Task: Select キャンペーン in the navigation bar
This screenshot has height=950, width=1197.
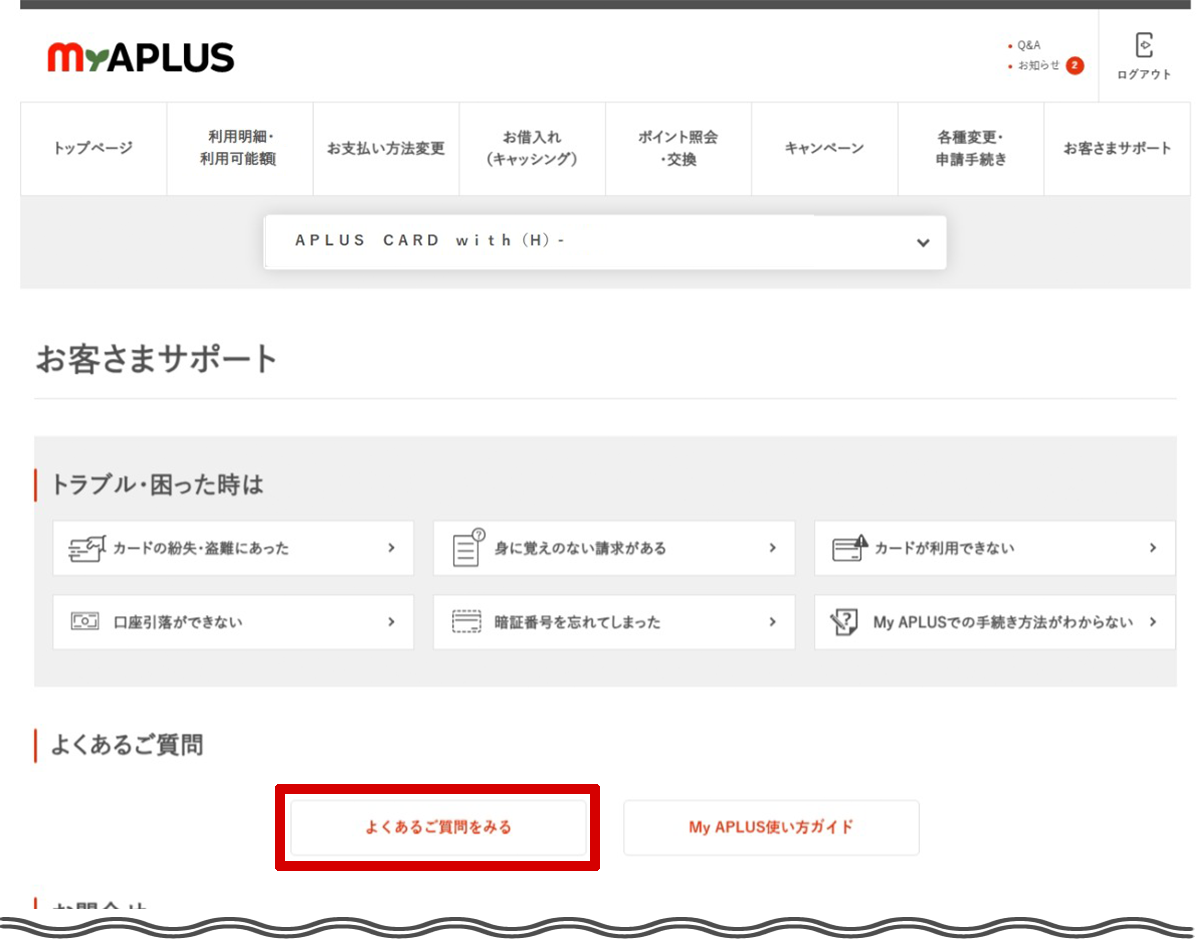Action: (824, 148)
